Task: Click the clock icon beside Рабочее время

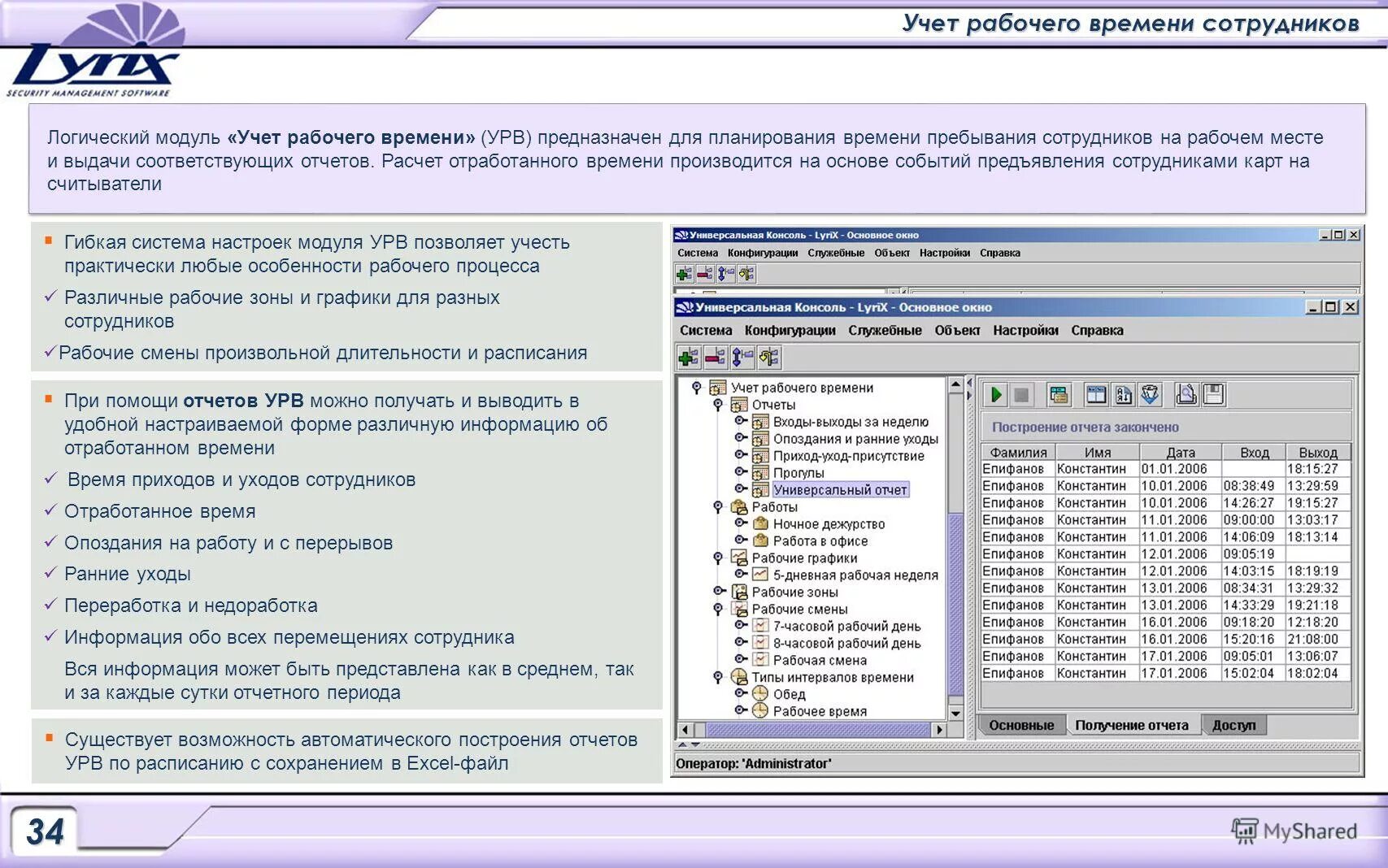Action: pyautogui.click(x=760, y=710)
